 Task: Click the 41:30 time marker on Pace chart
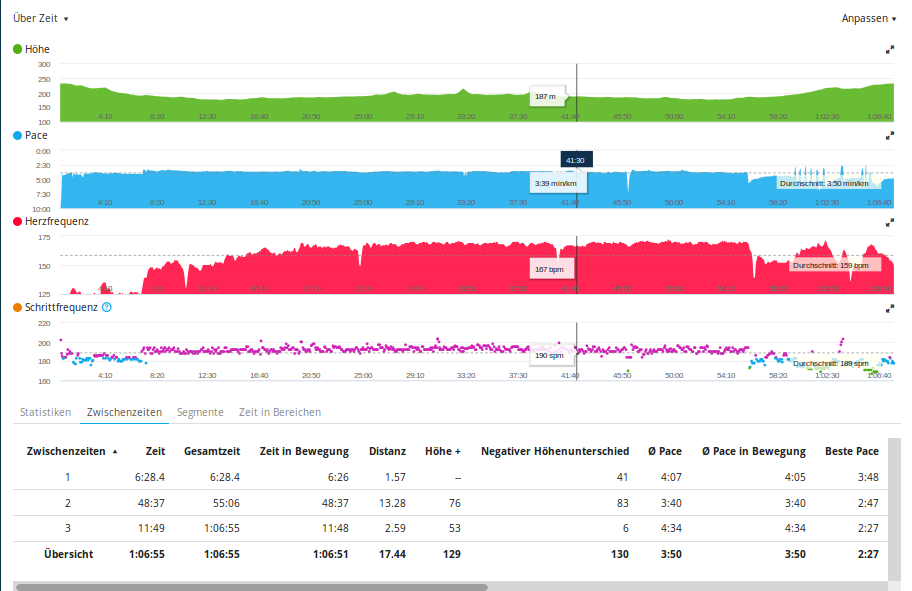pyautogui.click(x=575, y=160)
